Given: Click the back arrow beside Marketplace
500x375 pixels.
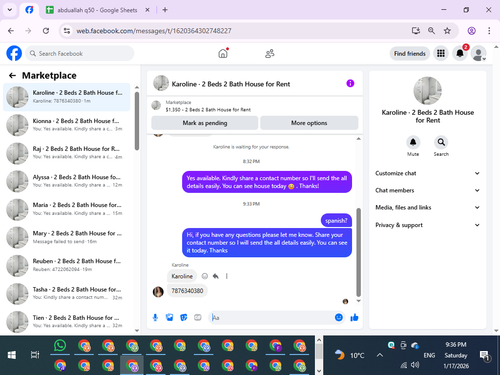Looking at the screenshot, I should pyautogui.click(x=12, y=76).
